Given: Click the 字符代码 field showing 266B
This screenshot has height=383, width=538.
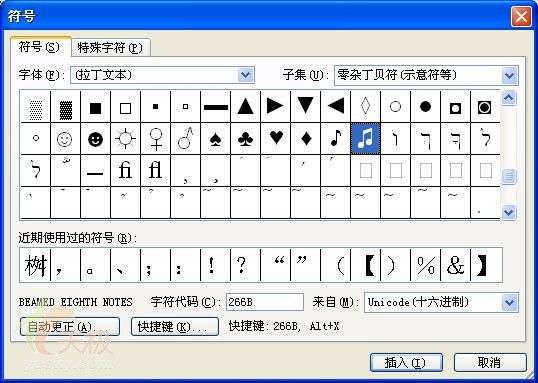Looking at the screenshot, I should point(265,302).
